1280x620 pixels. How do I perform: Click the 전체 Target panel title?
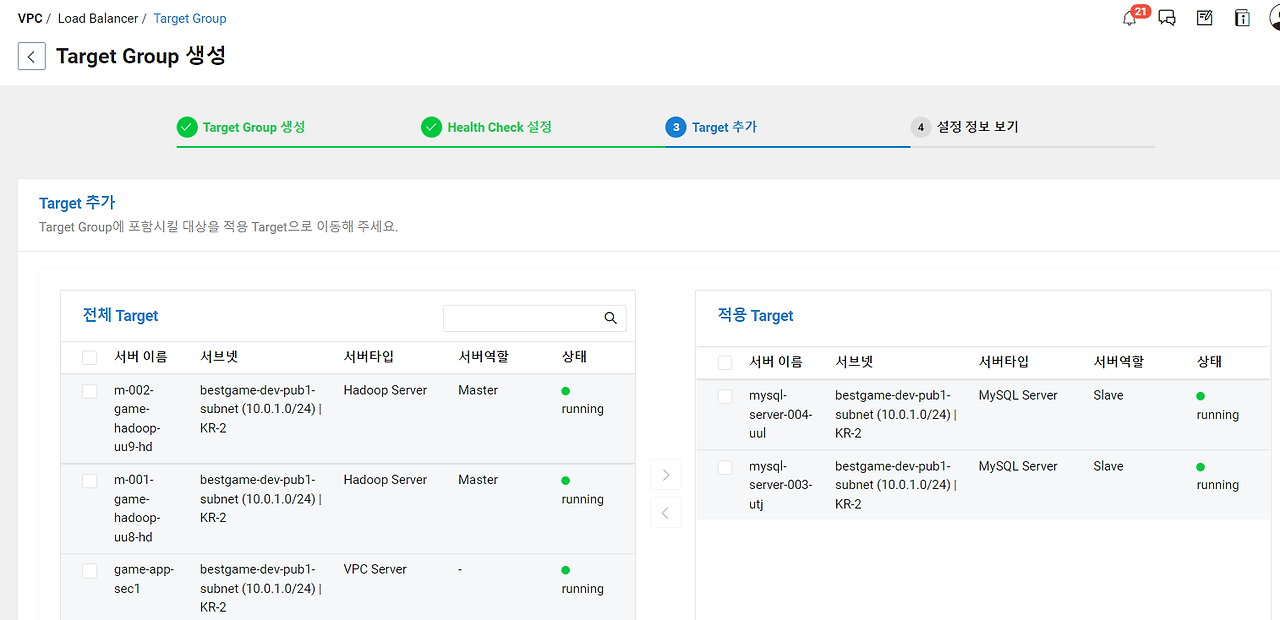(x=121, y=316)
